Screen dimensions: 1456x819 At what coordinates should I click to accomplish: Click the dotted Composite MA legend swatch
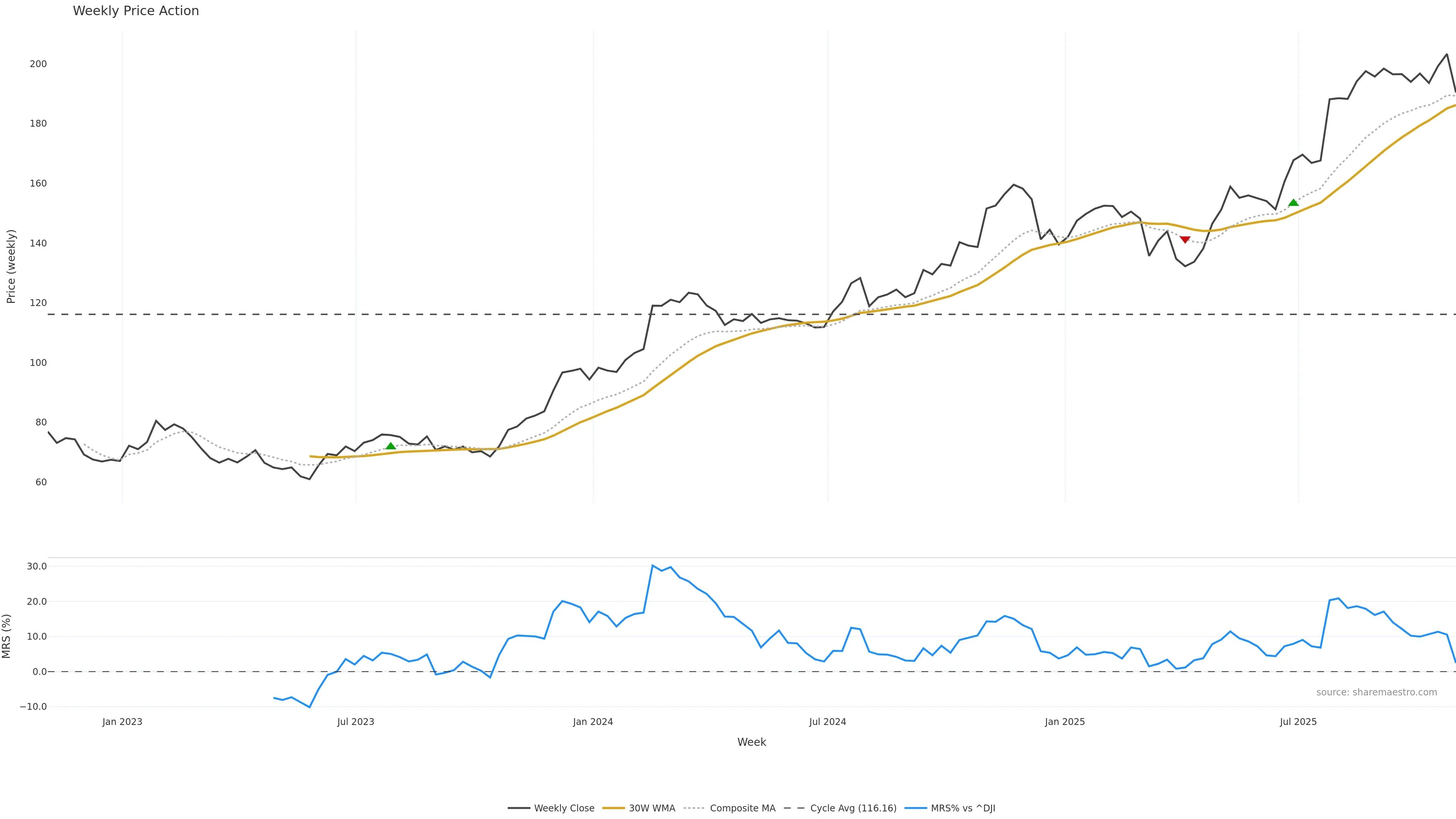694,808
